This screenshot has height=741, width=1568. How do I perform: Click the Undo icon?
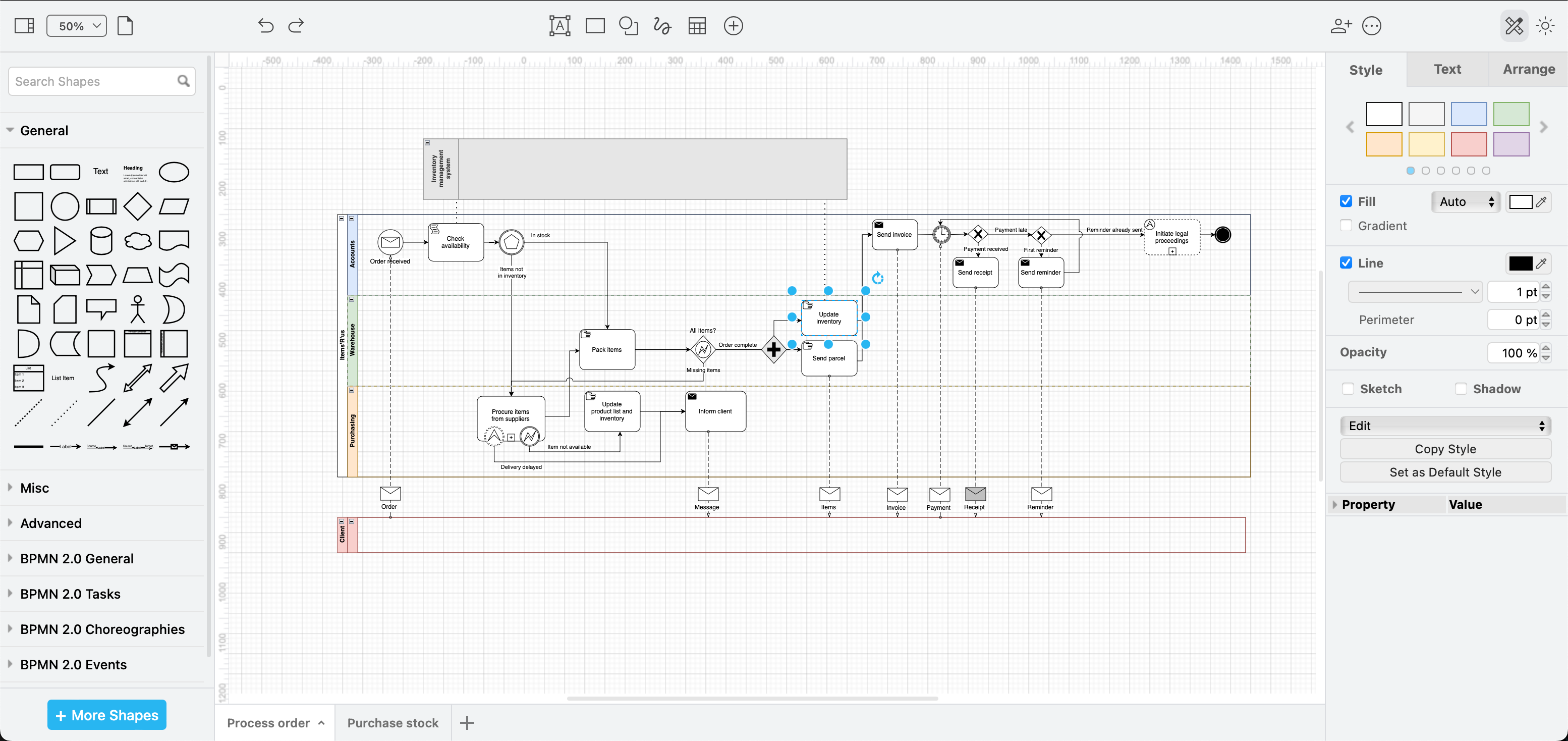pos(265,26)
